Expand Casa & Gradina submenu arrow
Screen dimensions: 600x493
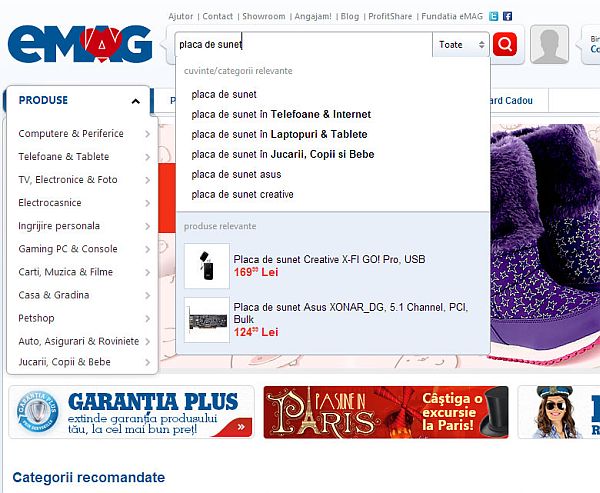pyautogui.click(x=147, y=295)
